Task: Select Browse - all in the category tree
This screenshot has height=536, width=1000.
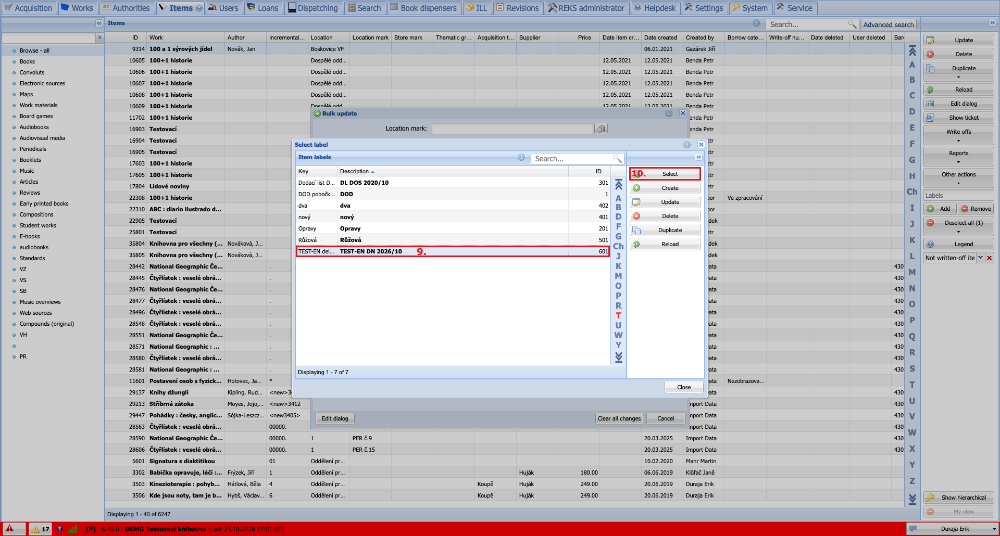Action: pos(34,50)
